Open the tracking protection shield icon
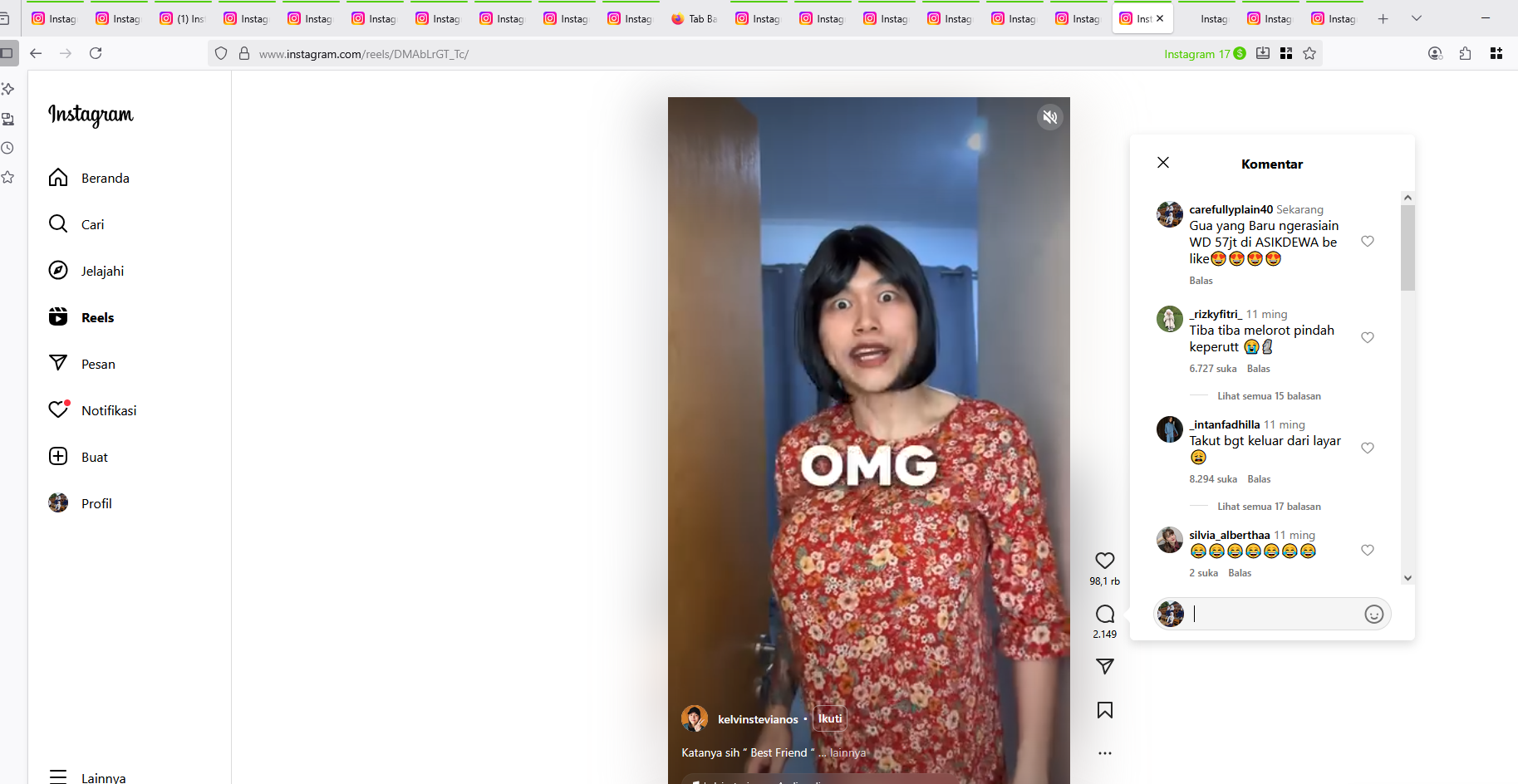Image resolution: width=1518 pixels, height=784 pixels. click(x=221, y=53)
